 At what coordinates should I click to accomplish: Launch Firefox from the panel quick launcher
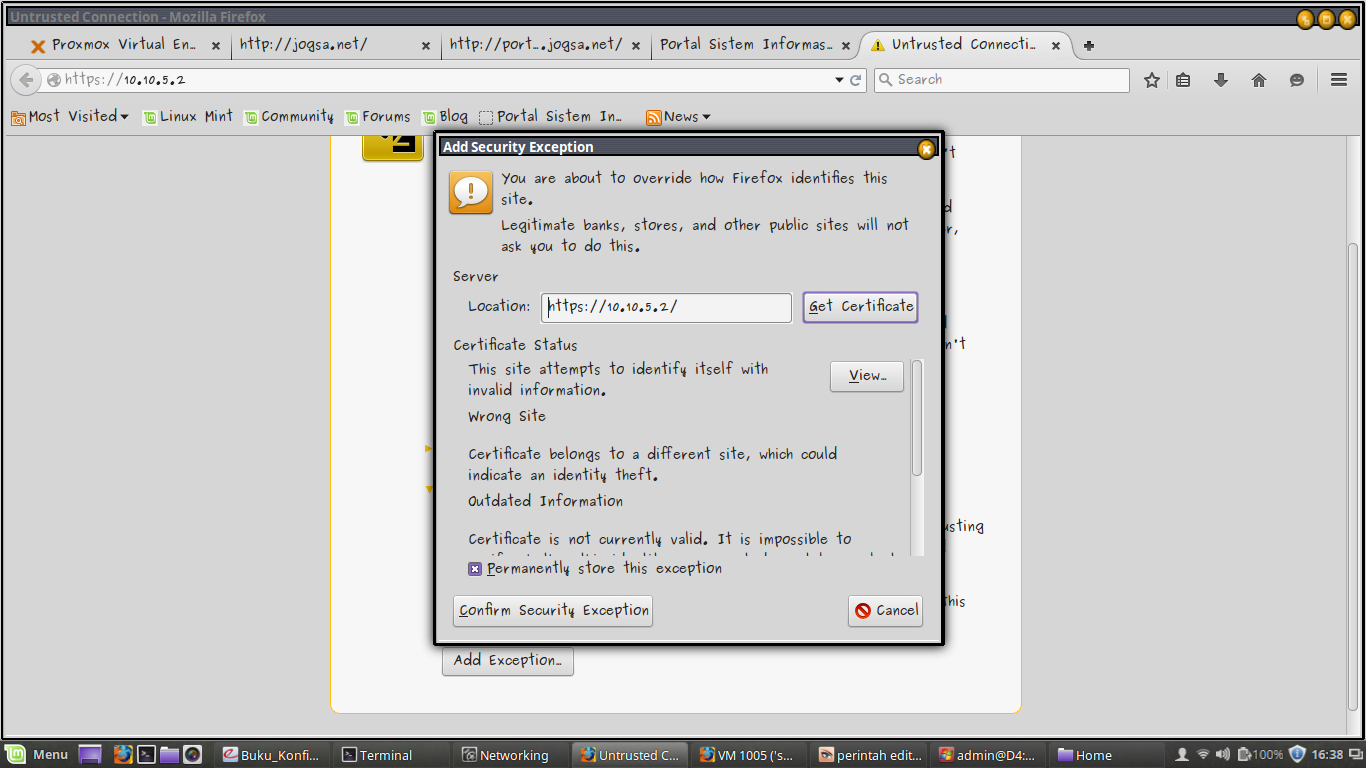[x=123, y=755]
